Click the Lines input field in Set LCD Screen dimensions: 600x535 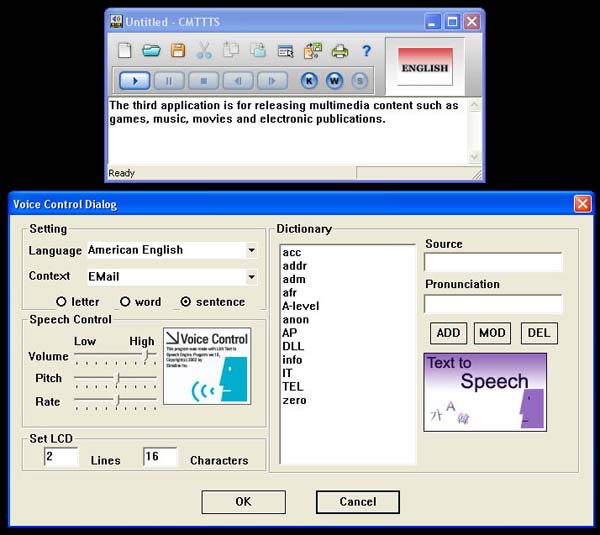point(61,457)
